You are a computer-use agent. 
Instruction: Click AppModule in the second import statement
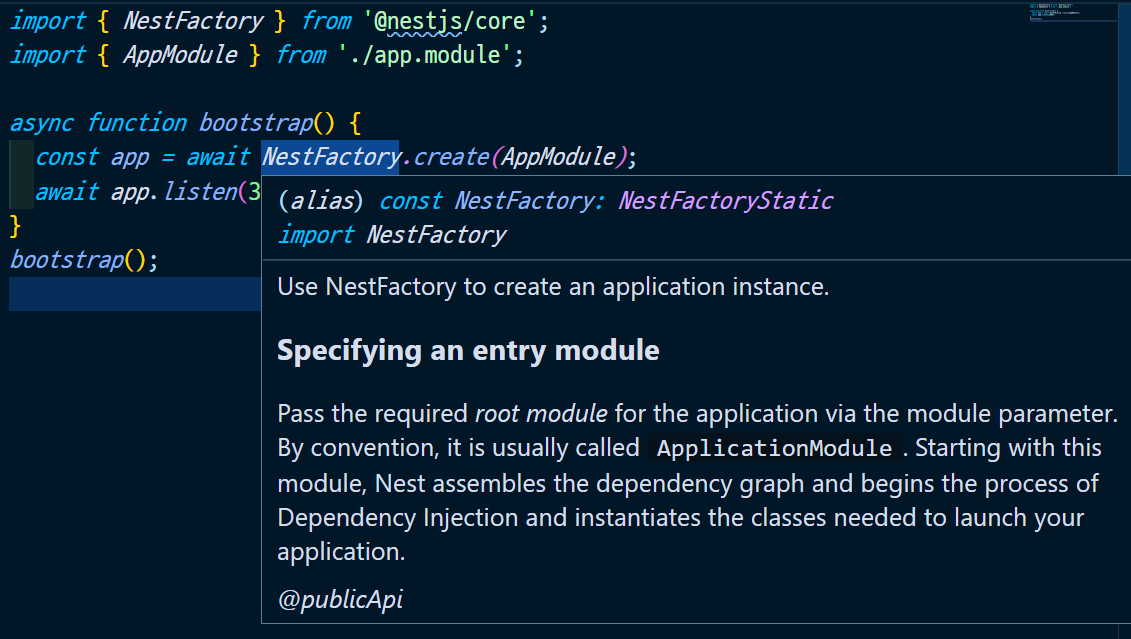180,55
